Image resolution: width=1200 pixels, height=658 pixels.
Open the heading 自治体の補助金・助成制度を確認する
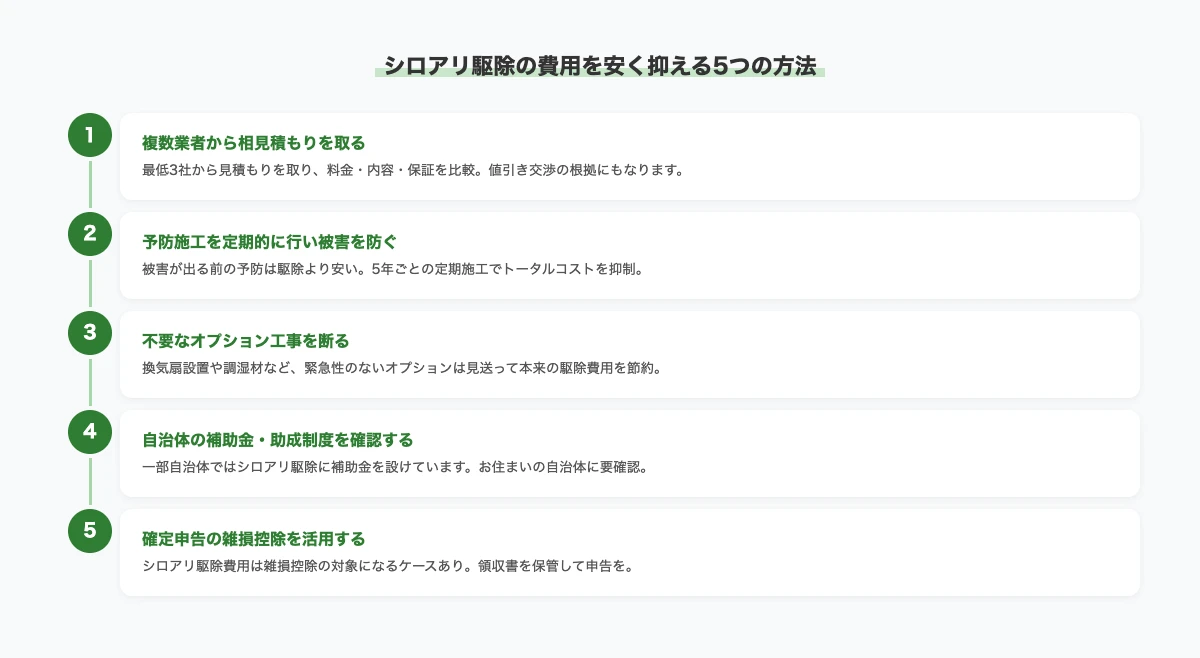278,439
